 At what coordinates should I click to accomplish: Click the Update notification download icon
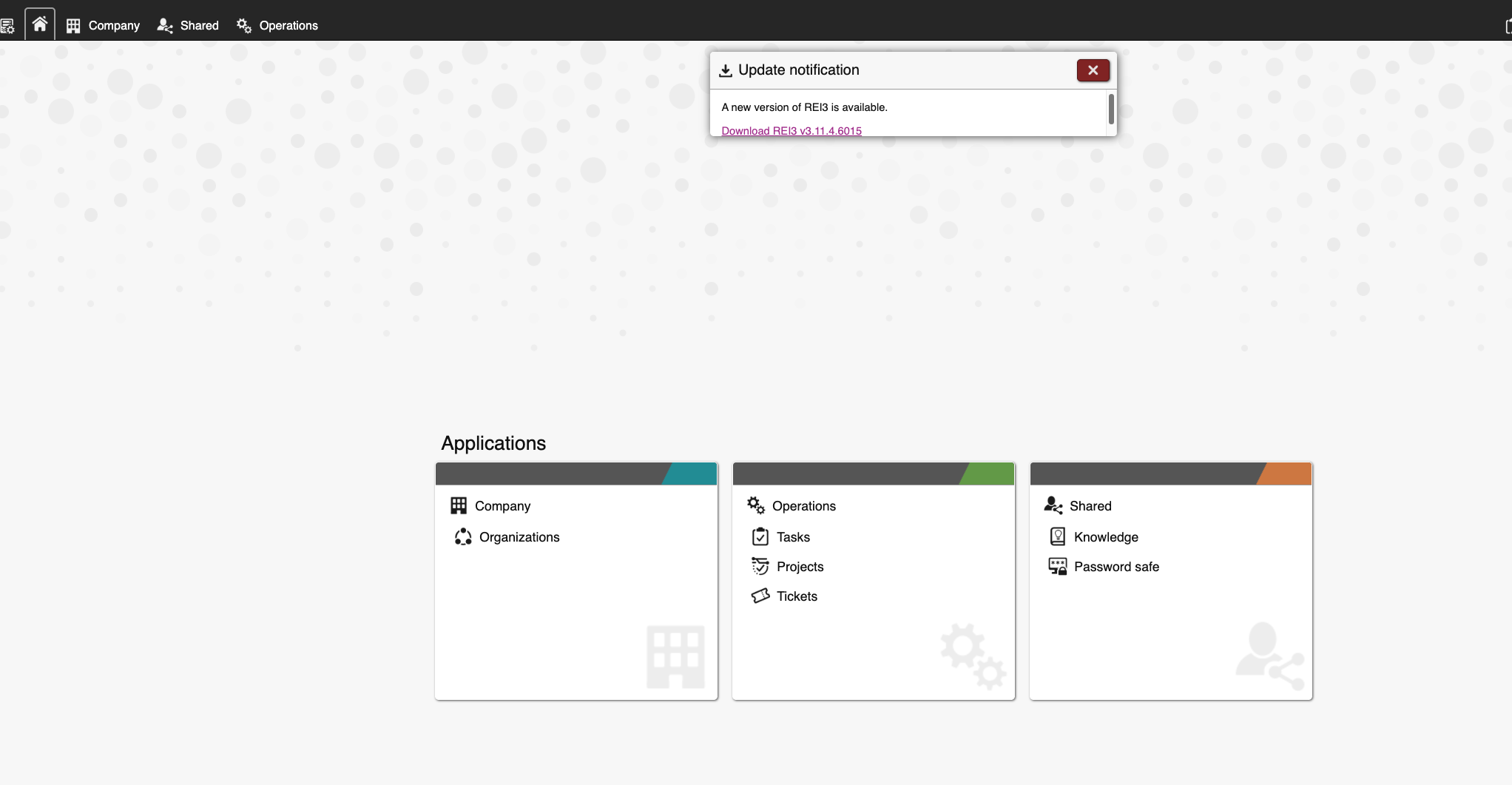point(726,70)
